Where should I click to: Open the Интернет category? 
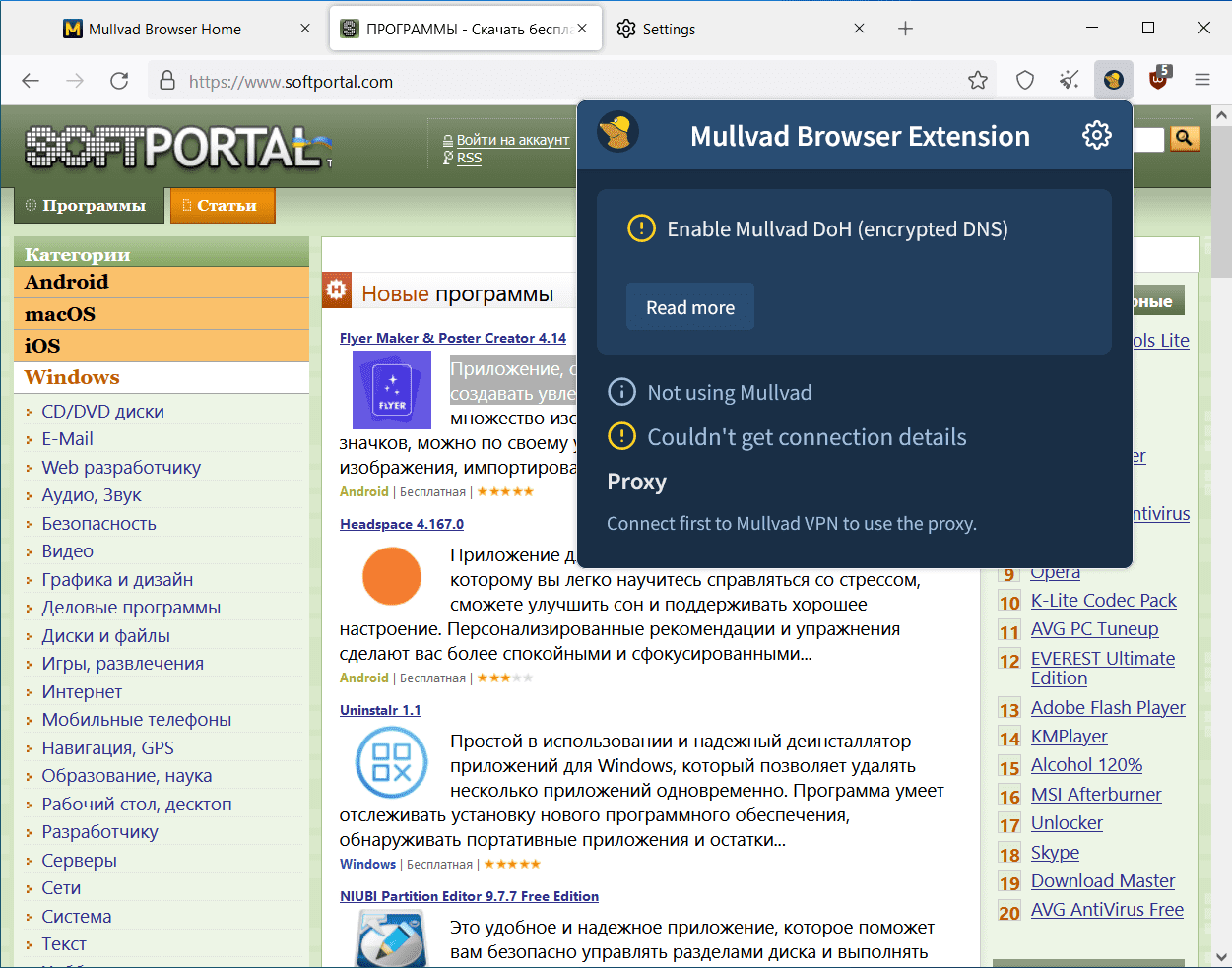click(82, 692)
